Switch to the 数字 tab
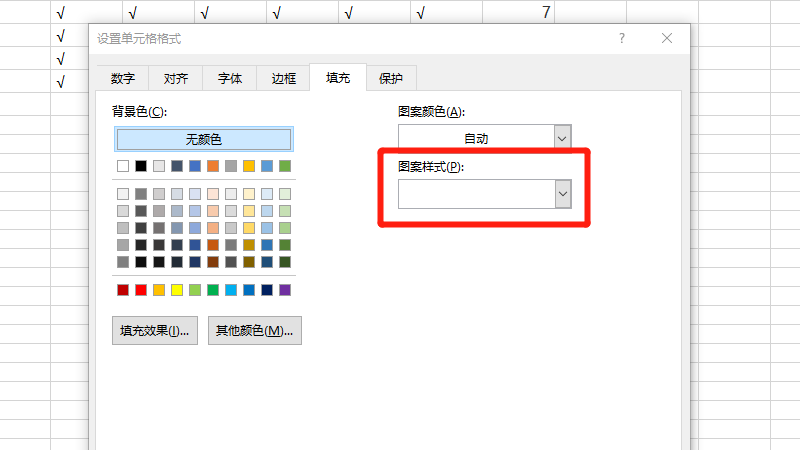 click(123, 78)
